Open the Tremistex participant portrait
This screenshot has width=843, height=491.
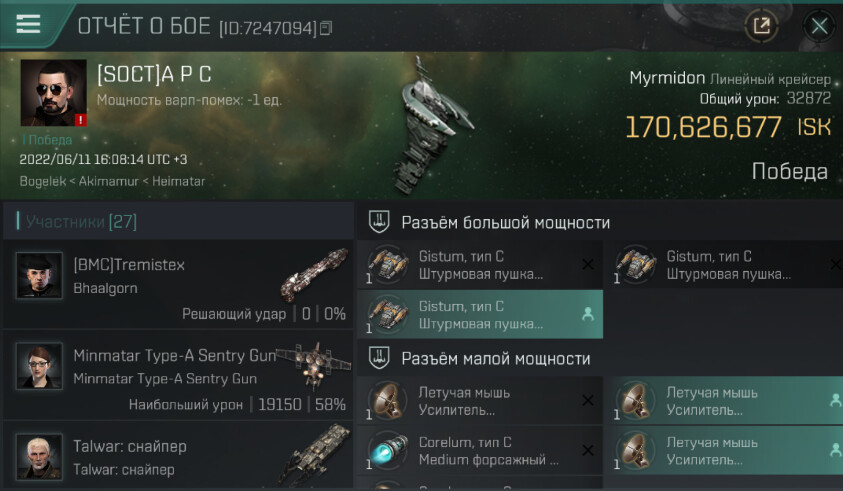(x=39, y=275)
